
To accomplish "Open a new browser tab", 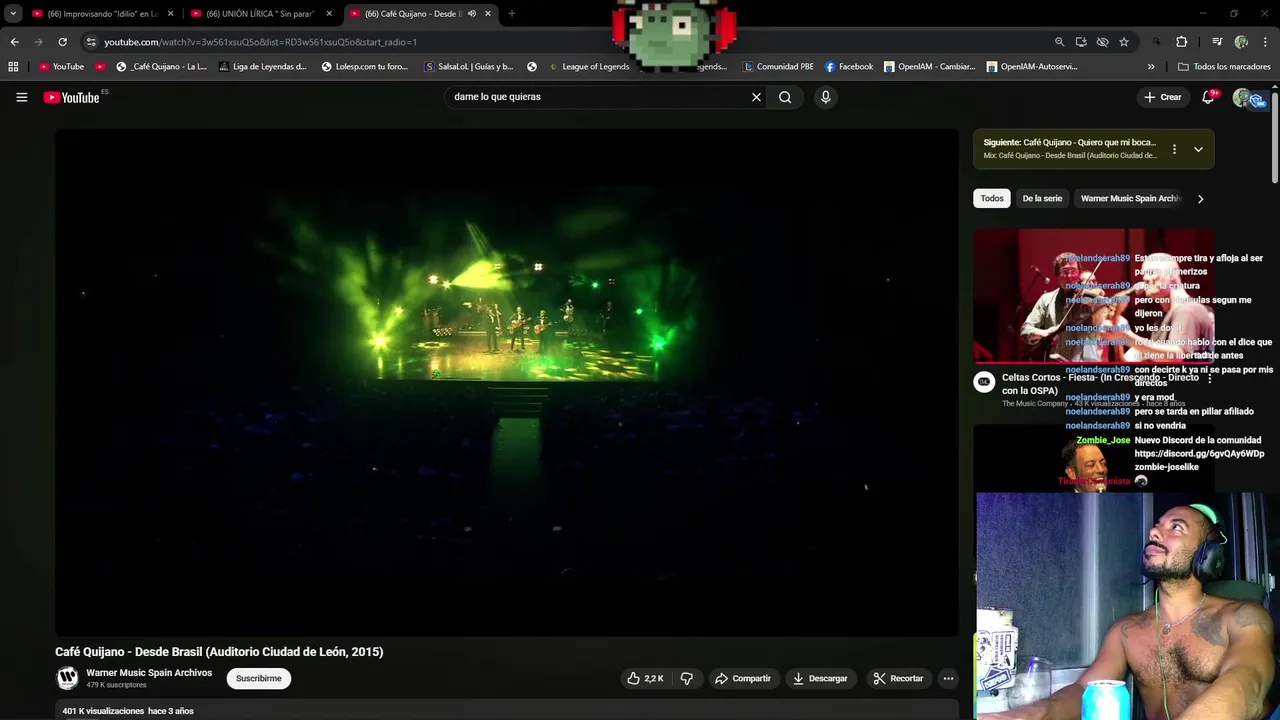I will coord(511,14).
